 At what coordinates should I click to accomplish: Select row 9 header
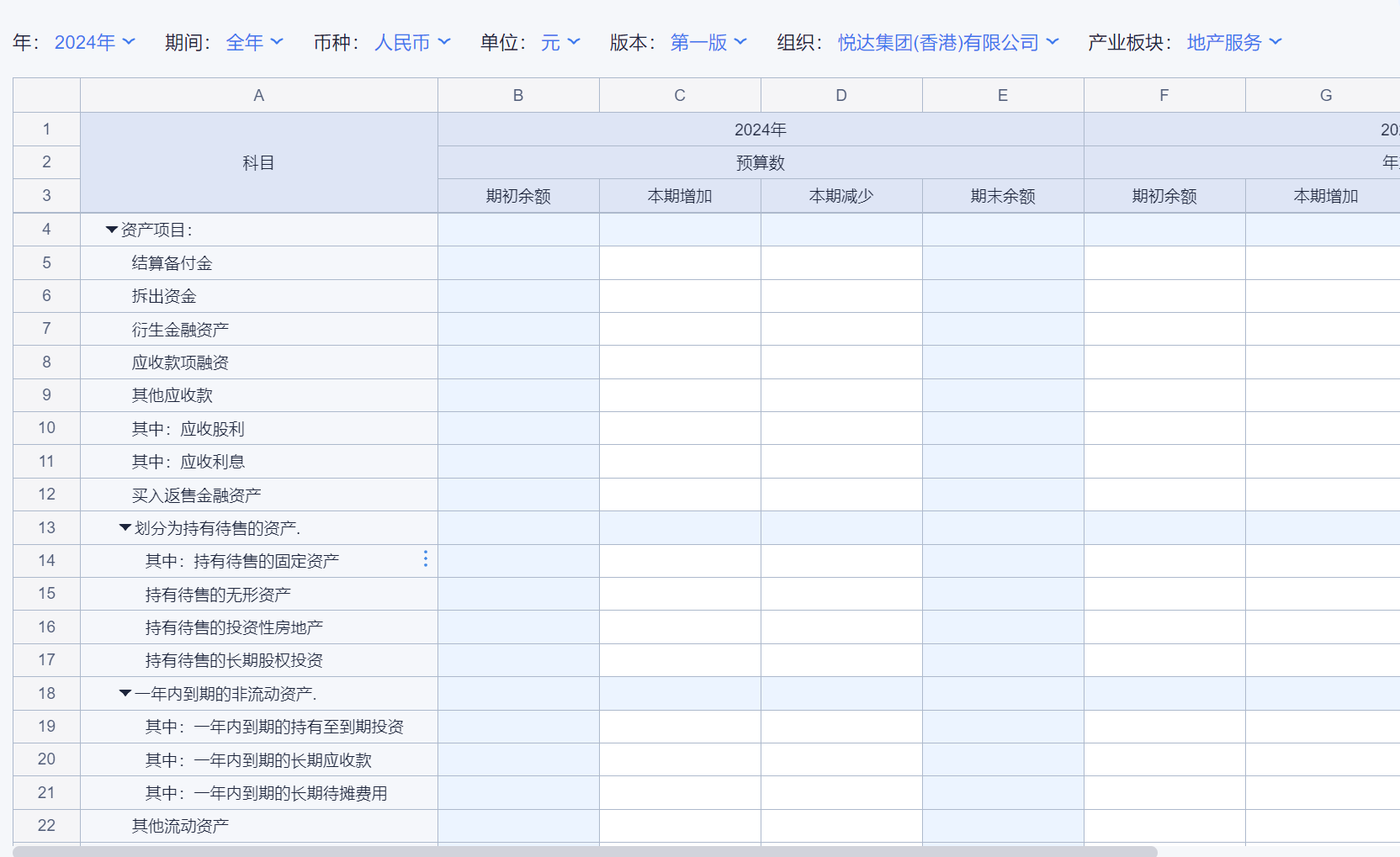click(x=46, y=395)
